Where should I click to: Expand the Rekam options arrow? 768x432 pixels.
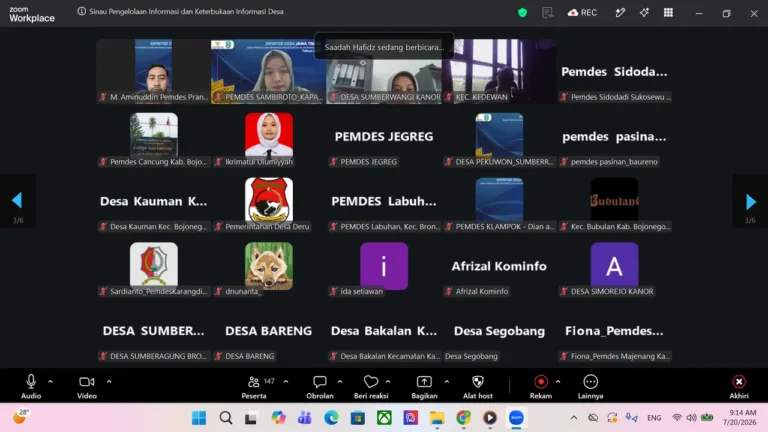pos(558,382)
